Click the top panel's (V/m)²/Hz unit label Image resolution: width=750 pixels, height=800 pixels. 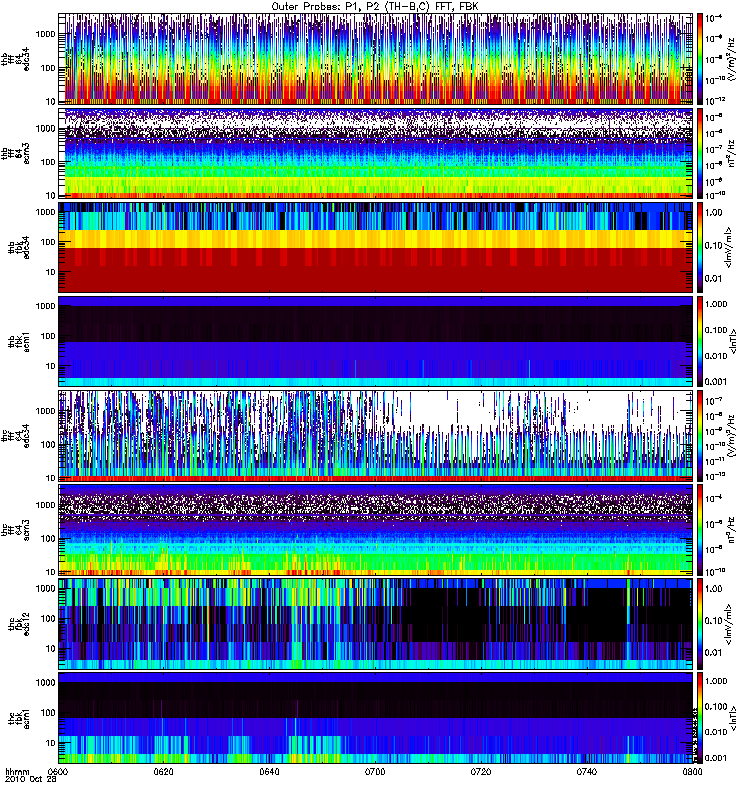732,59
